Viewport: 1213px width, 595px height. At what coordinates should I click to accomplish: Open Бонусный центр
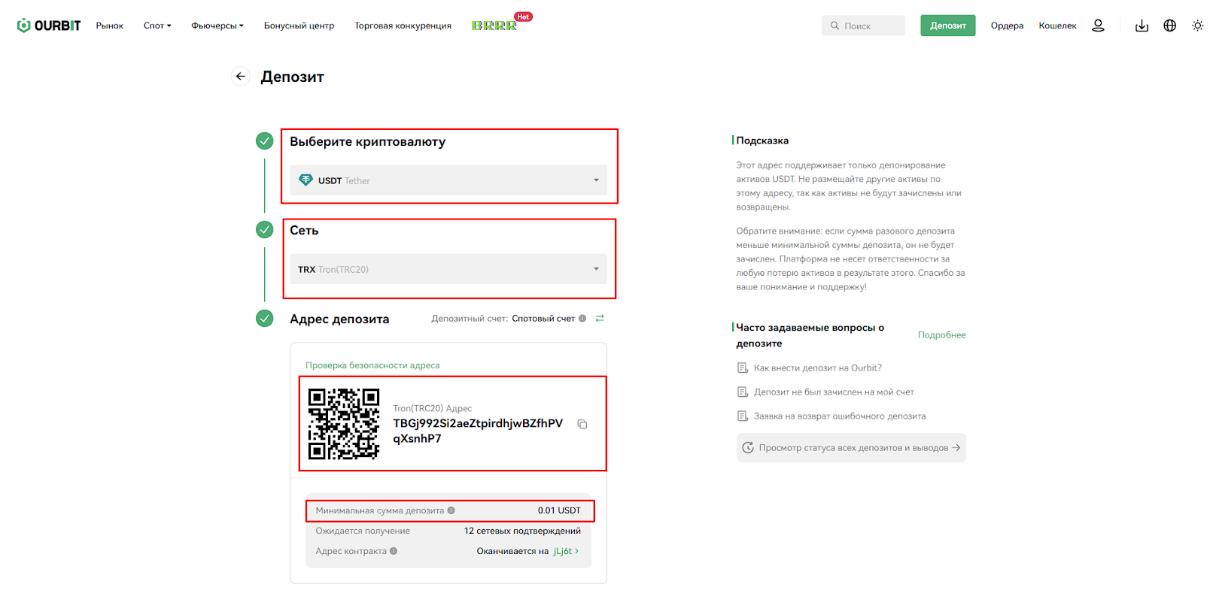tap(299, 26)
